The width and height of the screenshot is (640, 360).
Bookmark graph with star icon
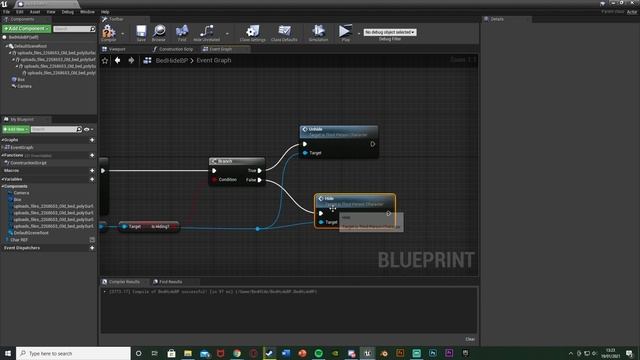(105, 60)
